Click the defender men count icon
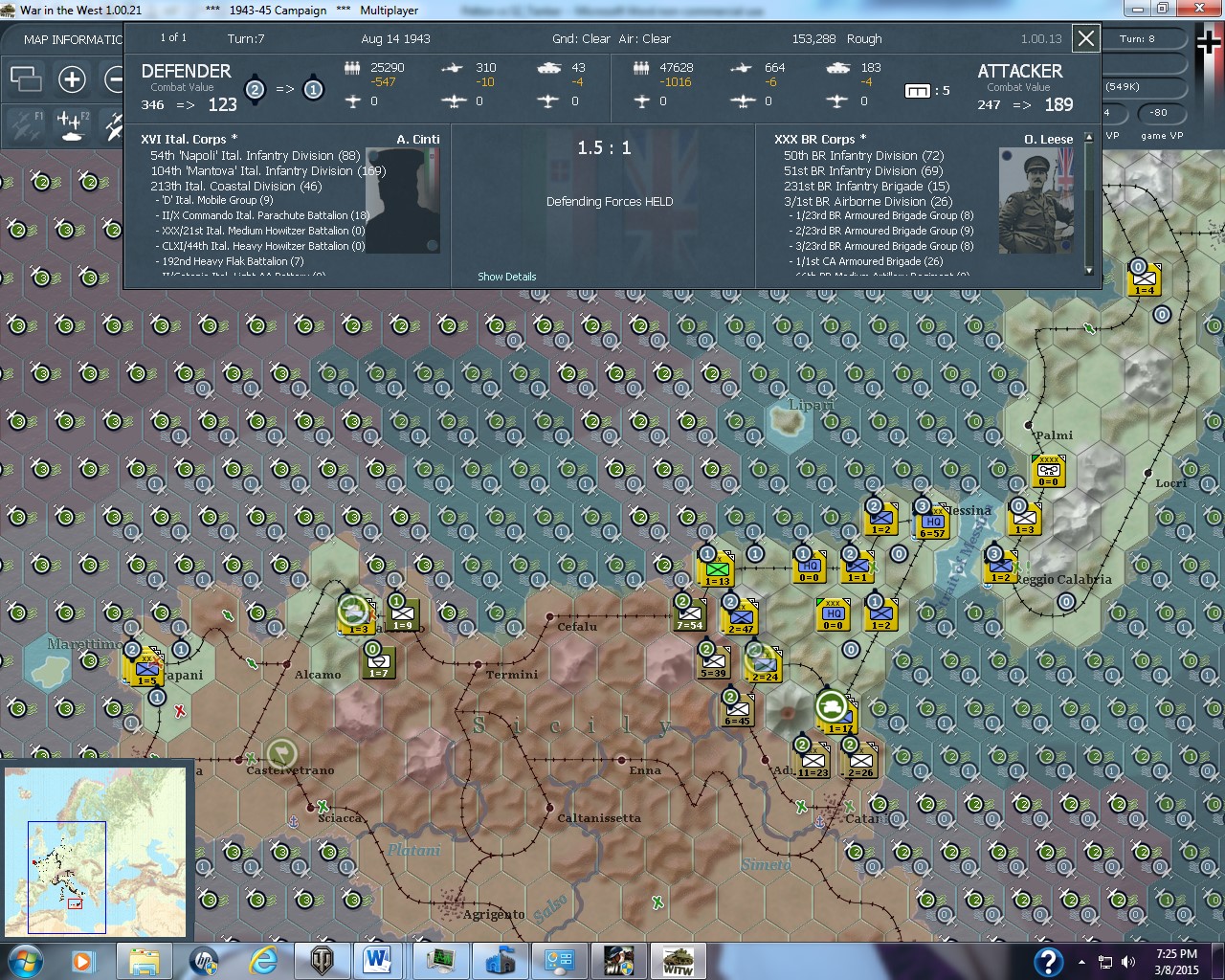The image size is (1225, 980). (x=352, y=68)
